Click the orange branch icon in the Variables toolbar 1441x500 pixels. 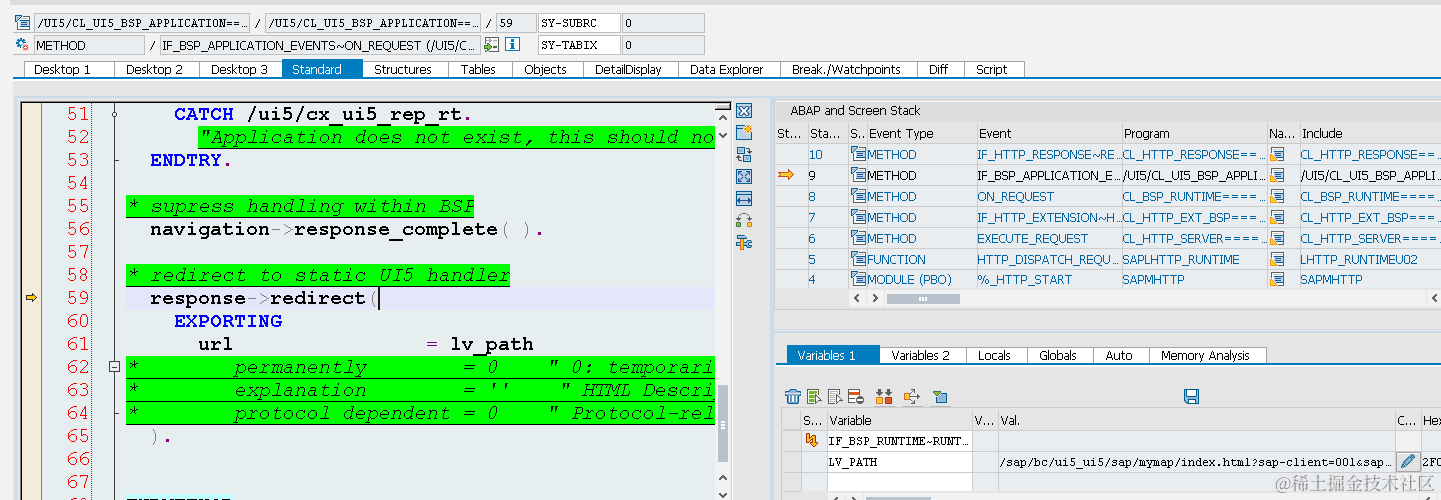click(911, 397)
